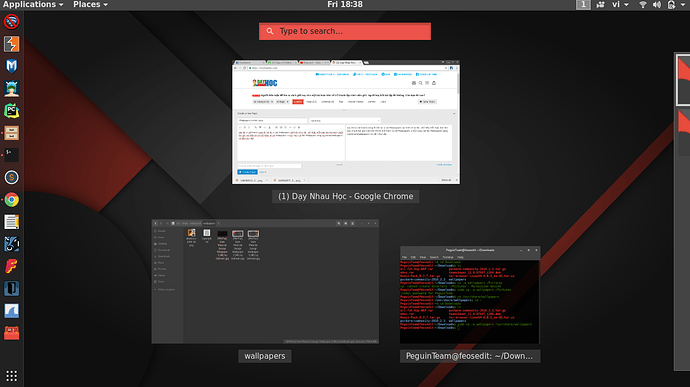
Task: Open the Applications menu
Action: click(33, 4)
